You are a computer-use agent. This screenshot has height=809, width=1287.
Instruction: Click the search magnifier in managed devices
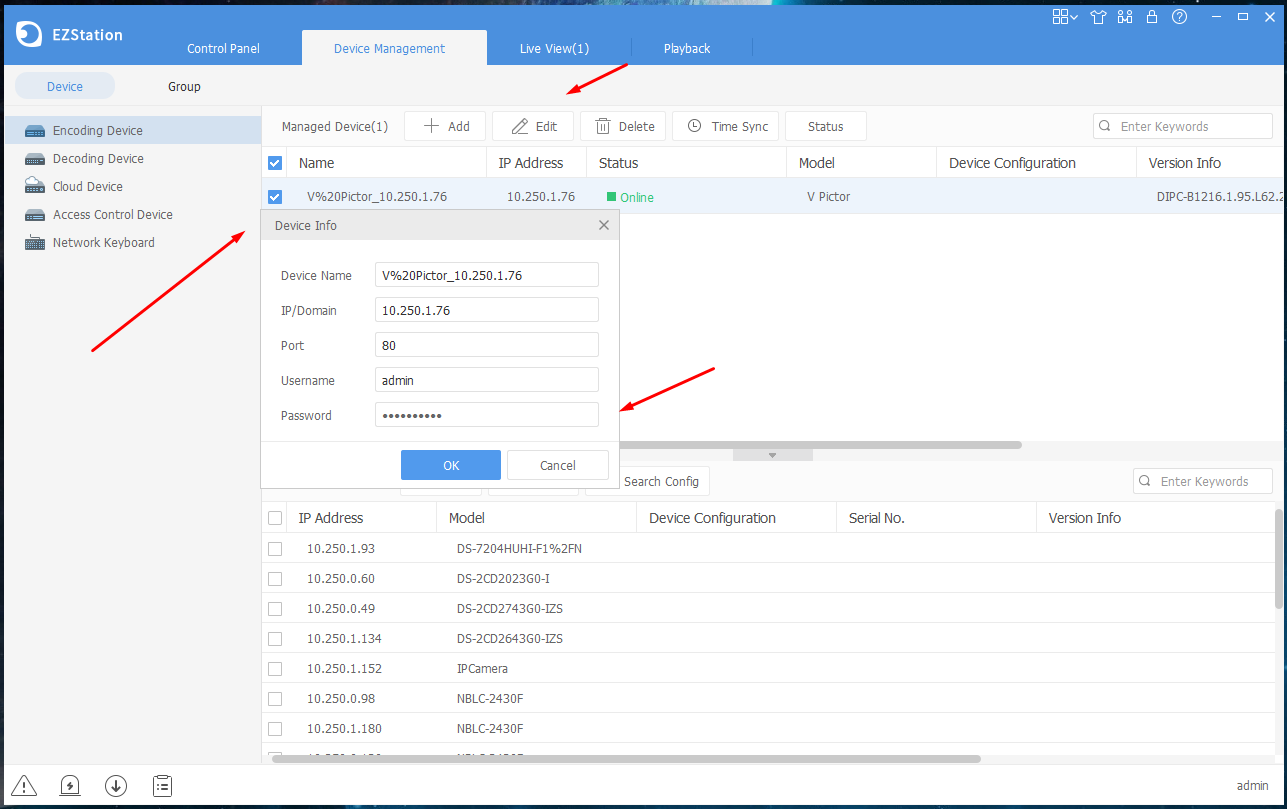[x=1105, y=127]
